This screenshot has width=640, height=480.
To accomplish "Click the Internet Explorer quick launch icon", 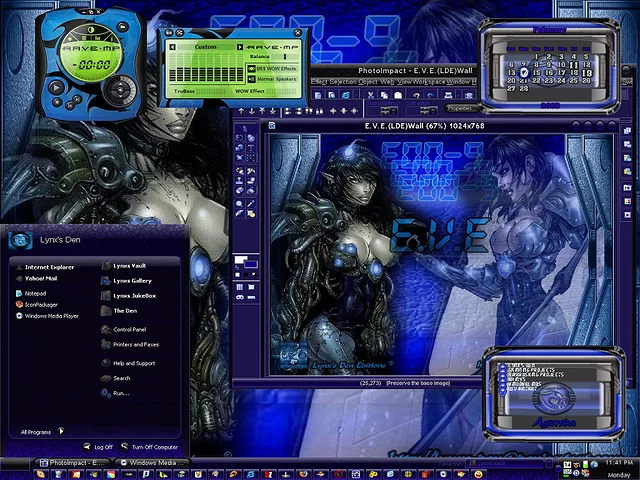I will [251, 474].
